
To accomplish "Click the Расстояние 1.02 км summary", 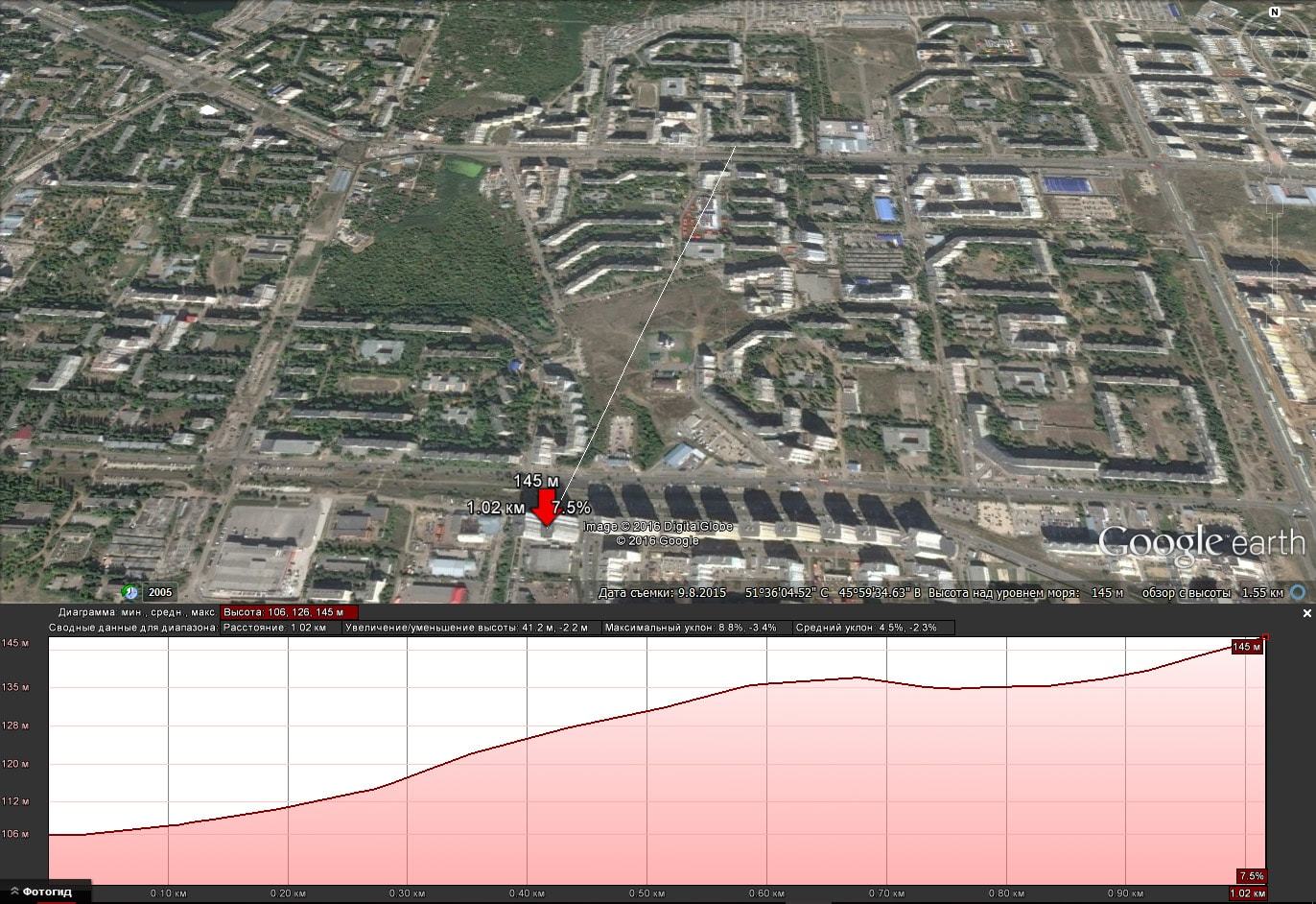I will click(x=280, y=628).
